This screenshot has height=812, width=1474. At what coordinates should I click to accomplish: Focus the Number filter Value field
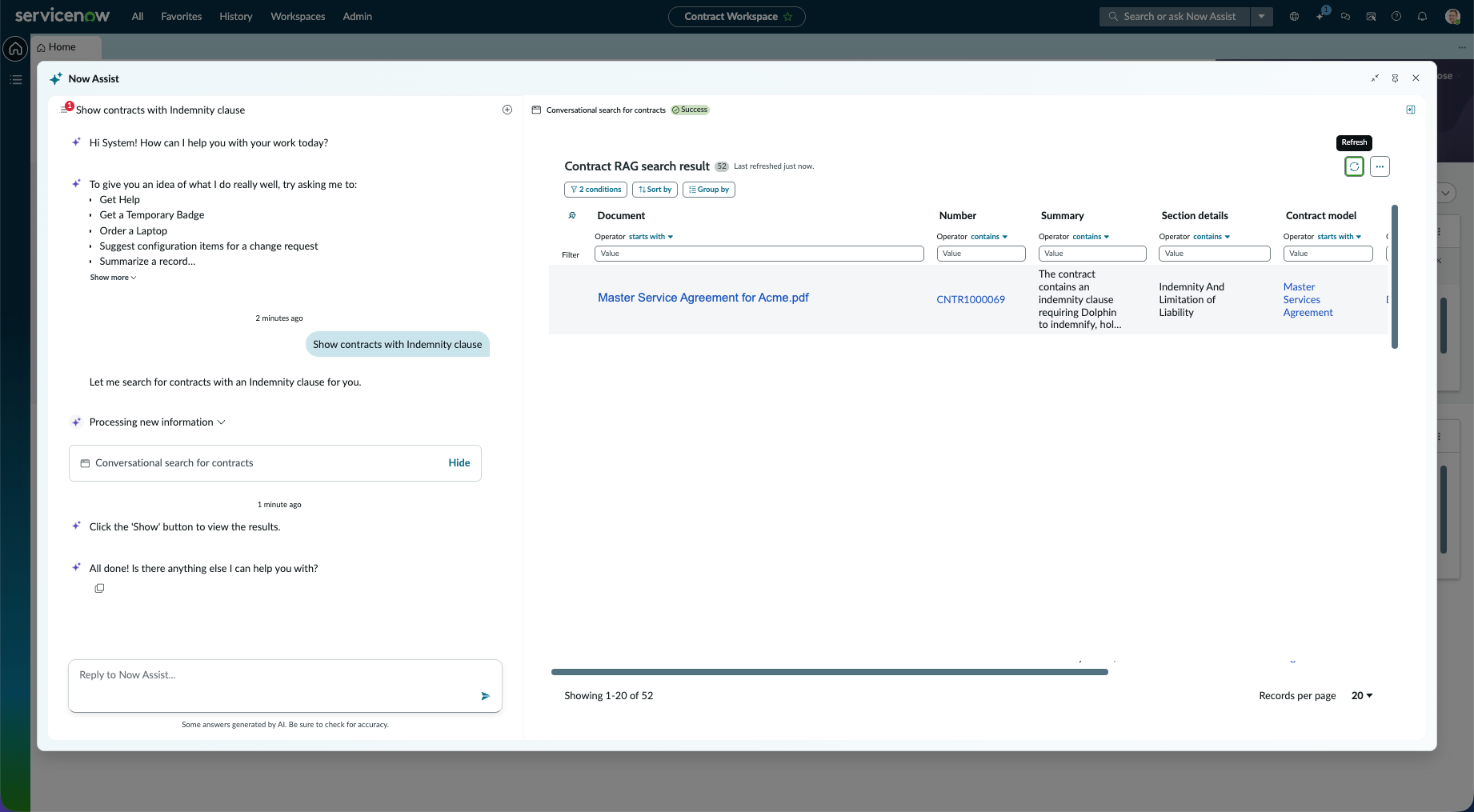click(981, 254)
